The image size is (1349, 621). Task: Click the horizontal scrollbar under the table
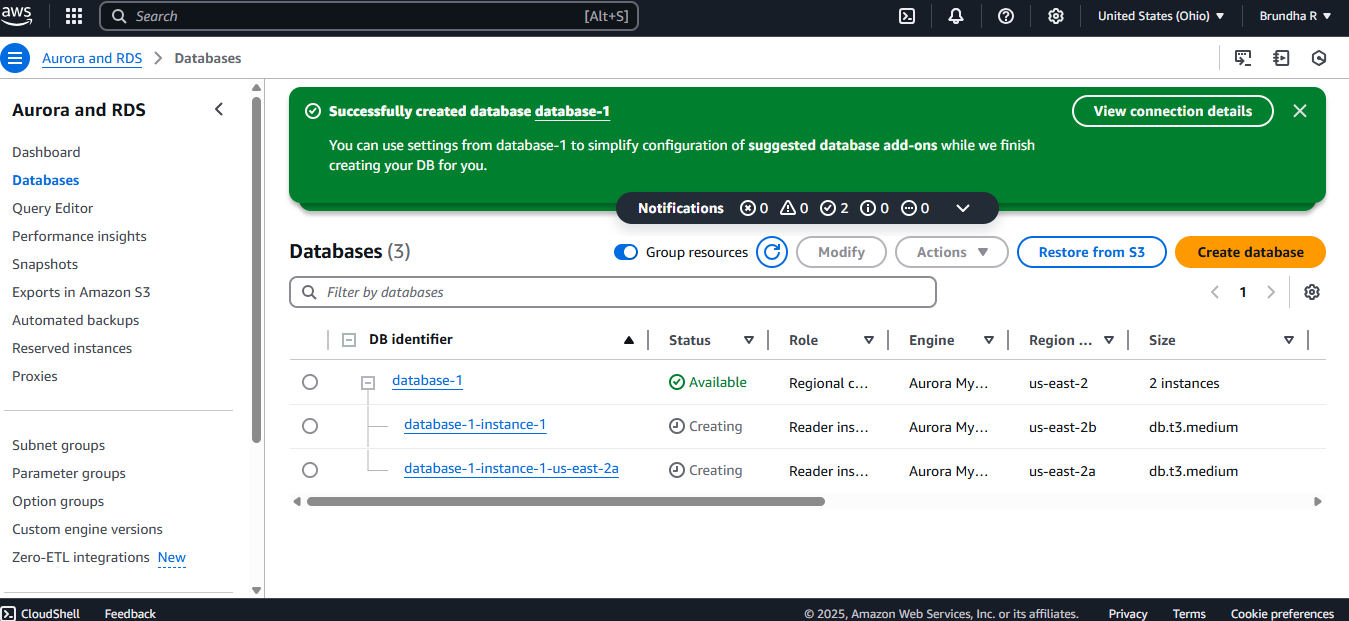point(566,501)
